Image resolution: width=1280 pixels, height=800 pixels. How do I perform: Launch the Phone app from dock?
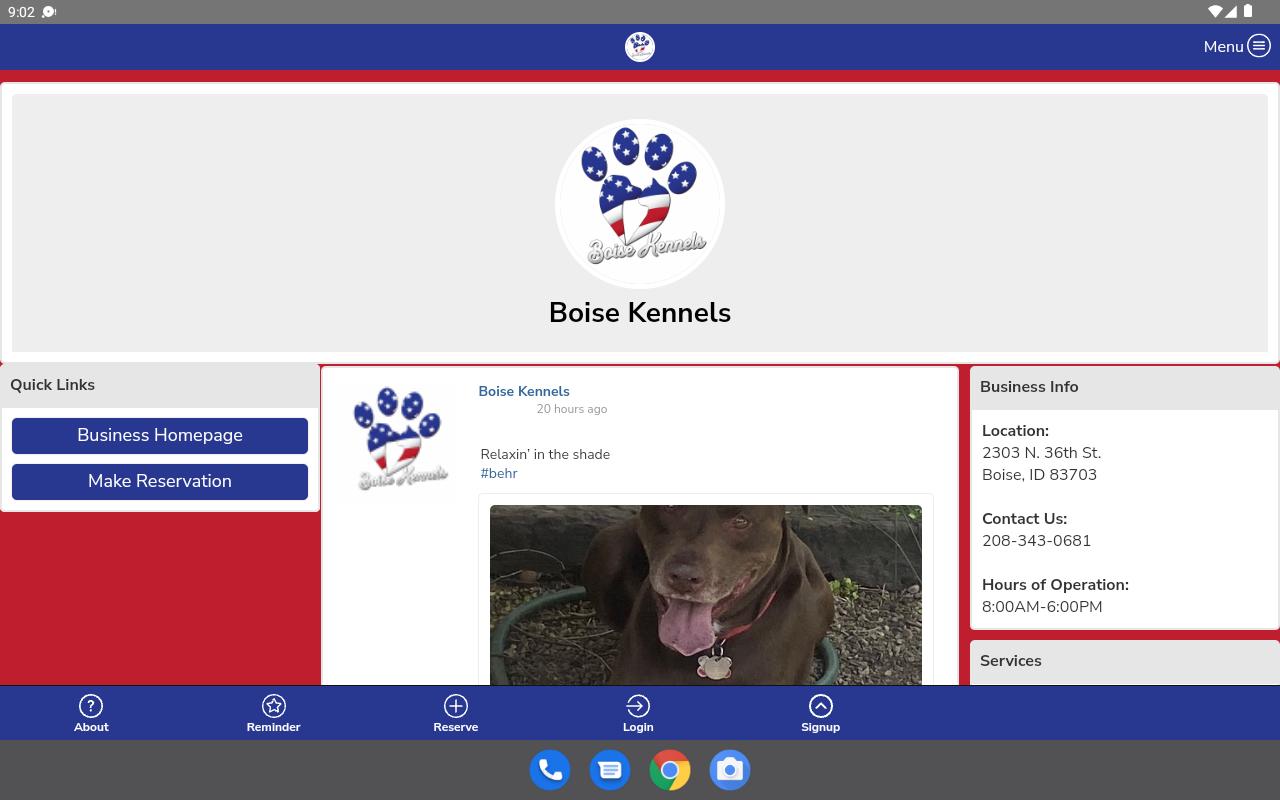(550, 770)
